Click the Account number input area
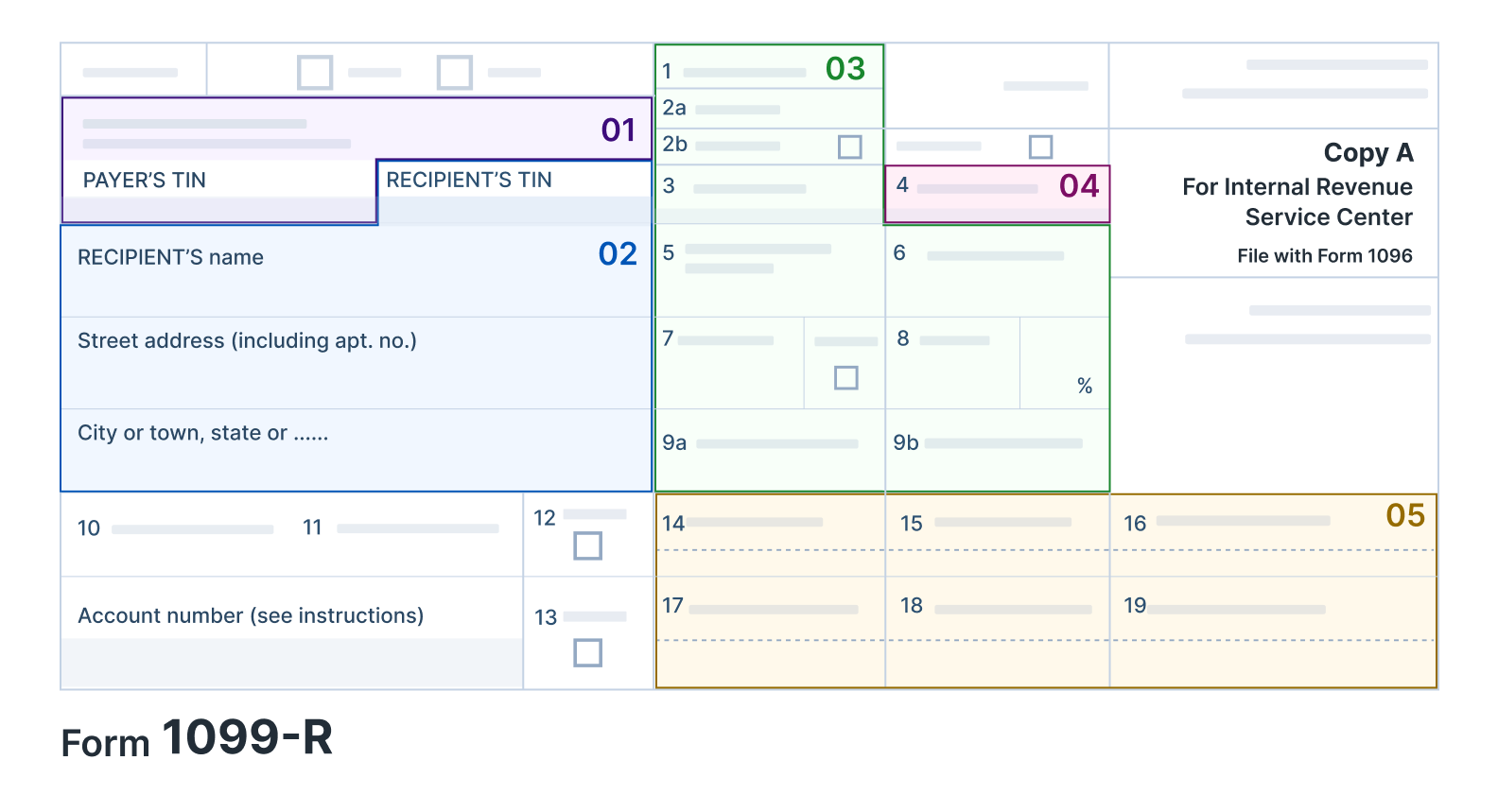The width and height of the screenshot is (1498, 812). tap(292, 663)
